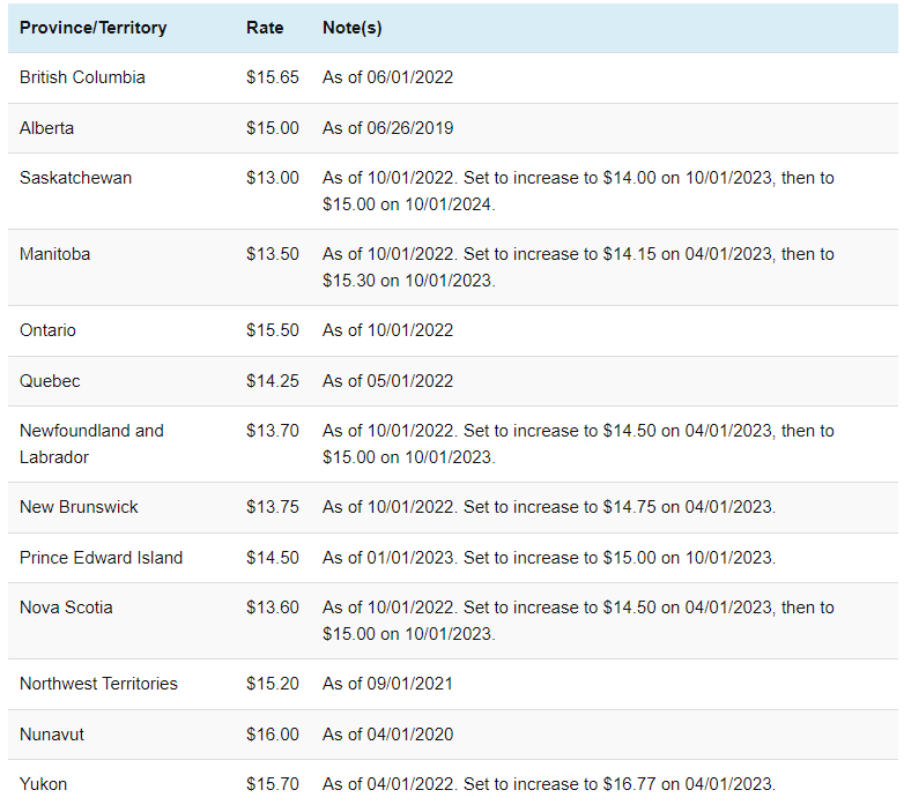904x806 pixels.
Task: Click the note 'As of 09/01/2021'
Action: (388, 683)
